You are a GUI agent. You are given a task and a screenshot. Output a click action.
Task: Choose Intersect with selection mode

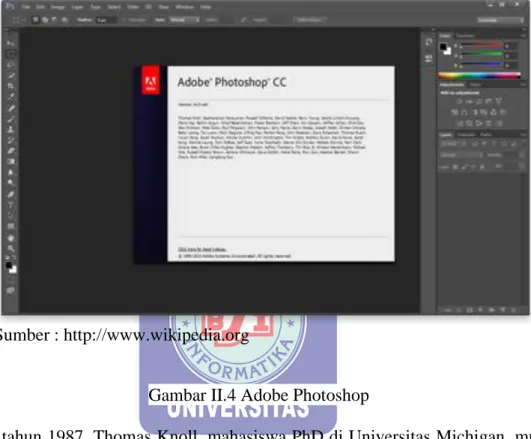[x=65, y=20]
